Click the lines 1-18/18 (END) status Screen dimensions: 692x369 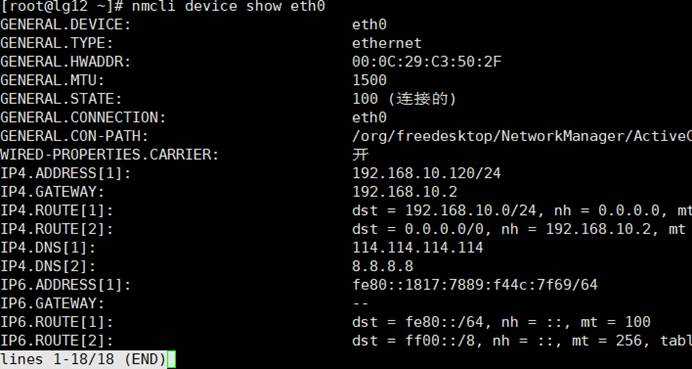pyautogui.click(x=83, y=359)
